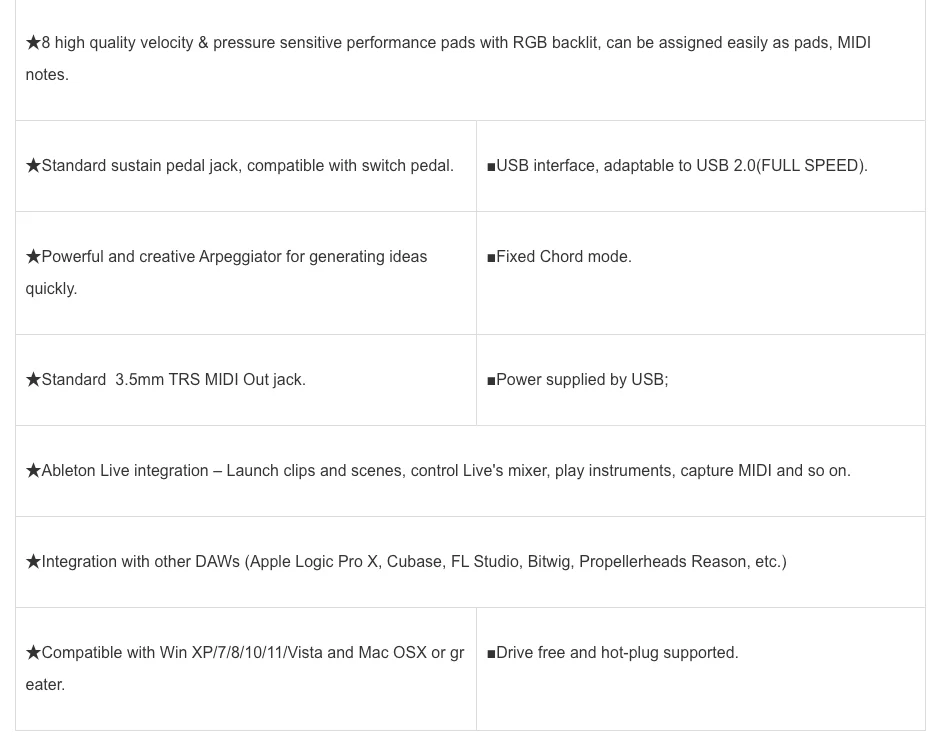The height and width of the screenshot is (742, 939).
Task: Click the star beside 'Standard sustain pedal jack'
Action: [33, 166]
